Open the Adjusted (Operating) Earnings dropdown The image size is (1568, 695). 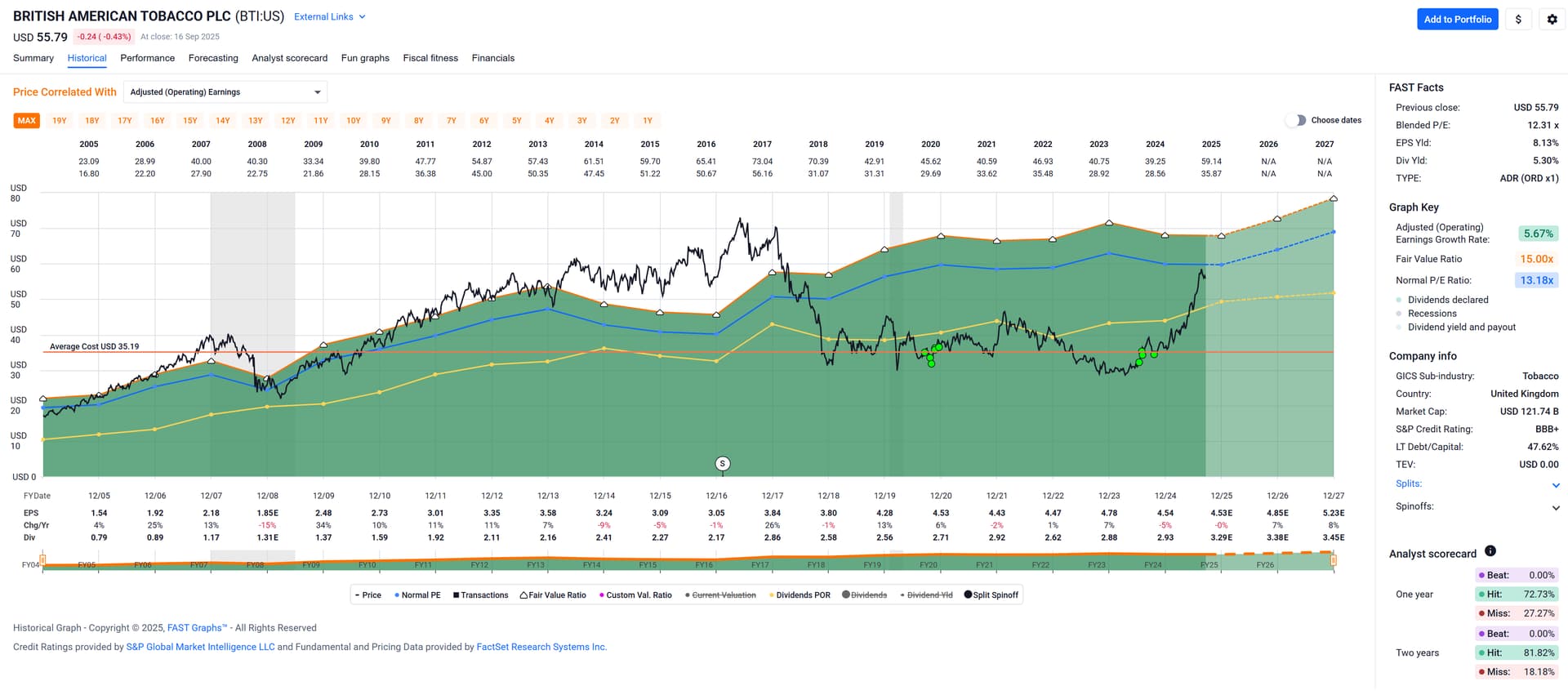(225, 92)
